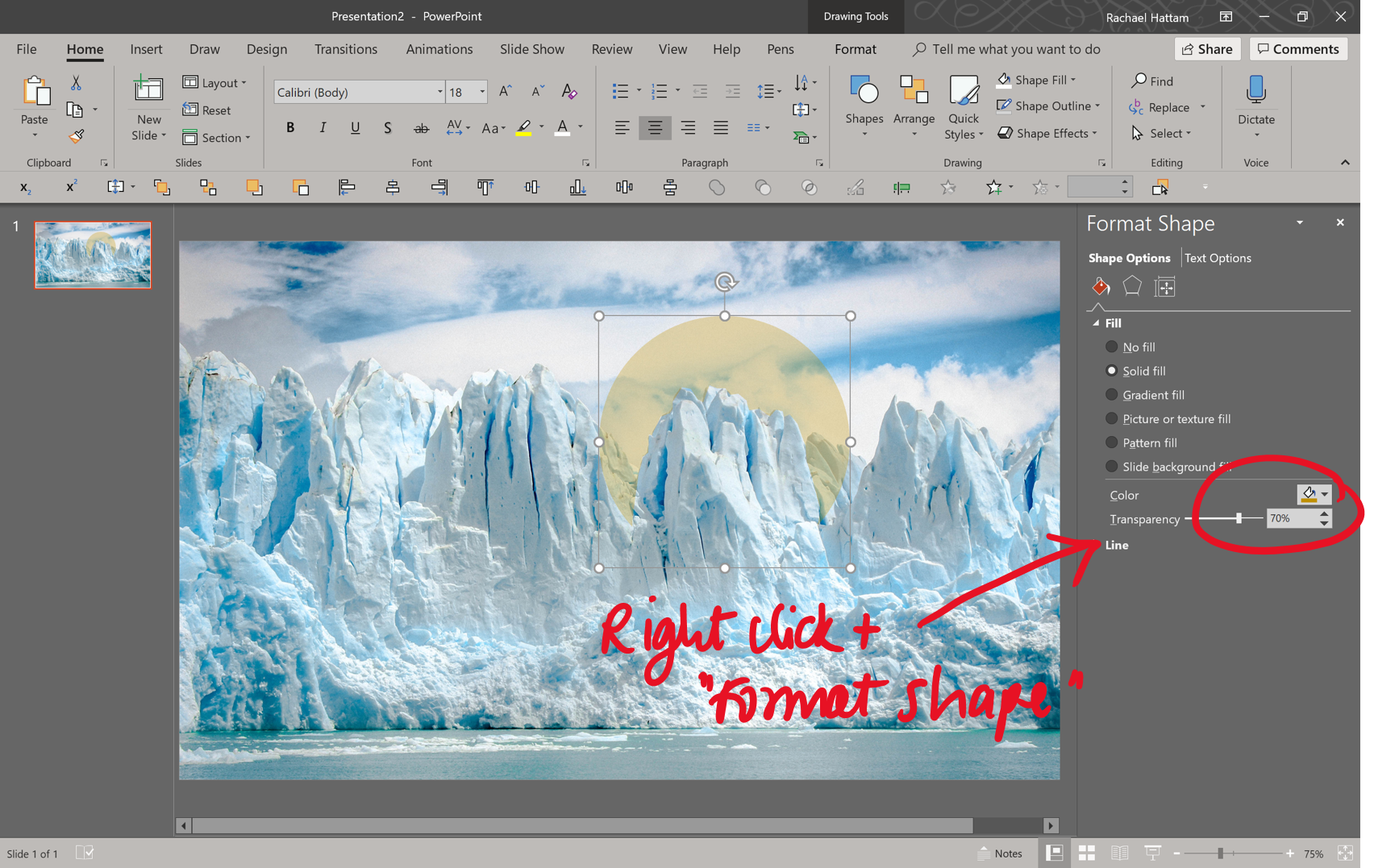
Task: Select the slide 1 thumbnail
Action: [91, 255]
